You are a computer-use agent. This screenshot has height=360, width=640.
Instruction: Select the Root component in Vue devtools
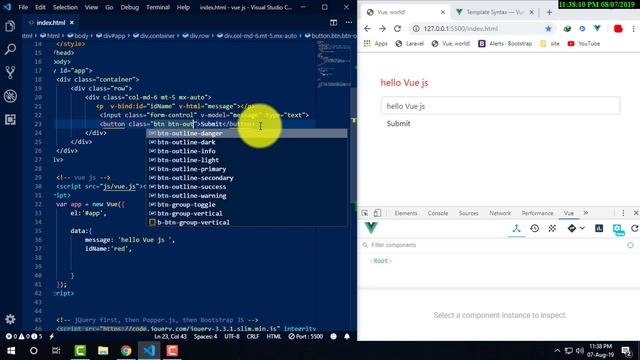[x=381, y=261]
